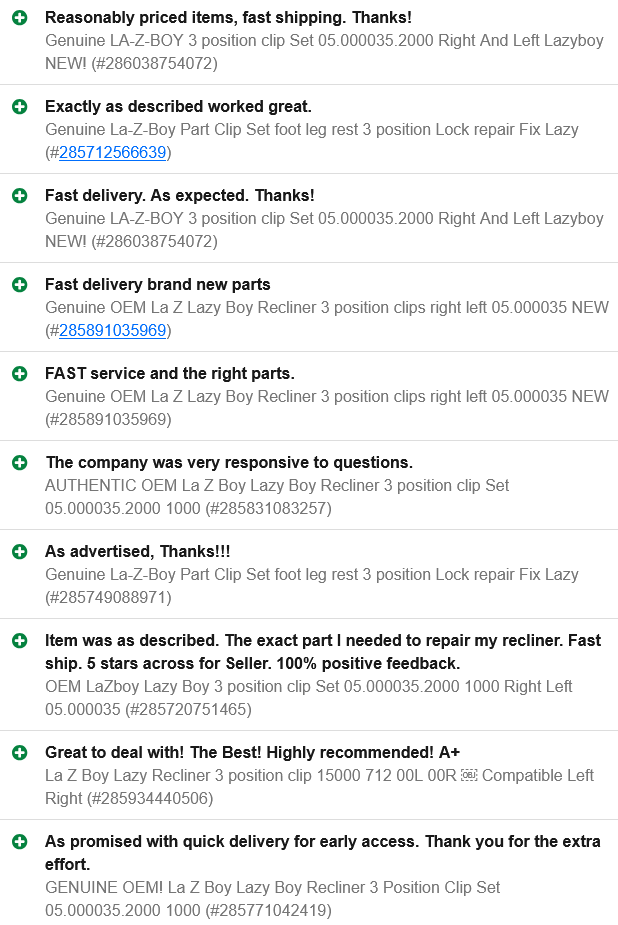Click the "Exactly as described worked great" comment
Screen dimensions: 618x925
(x=178, y=107)
